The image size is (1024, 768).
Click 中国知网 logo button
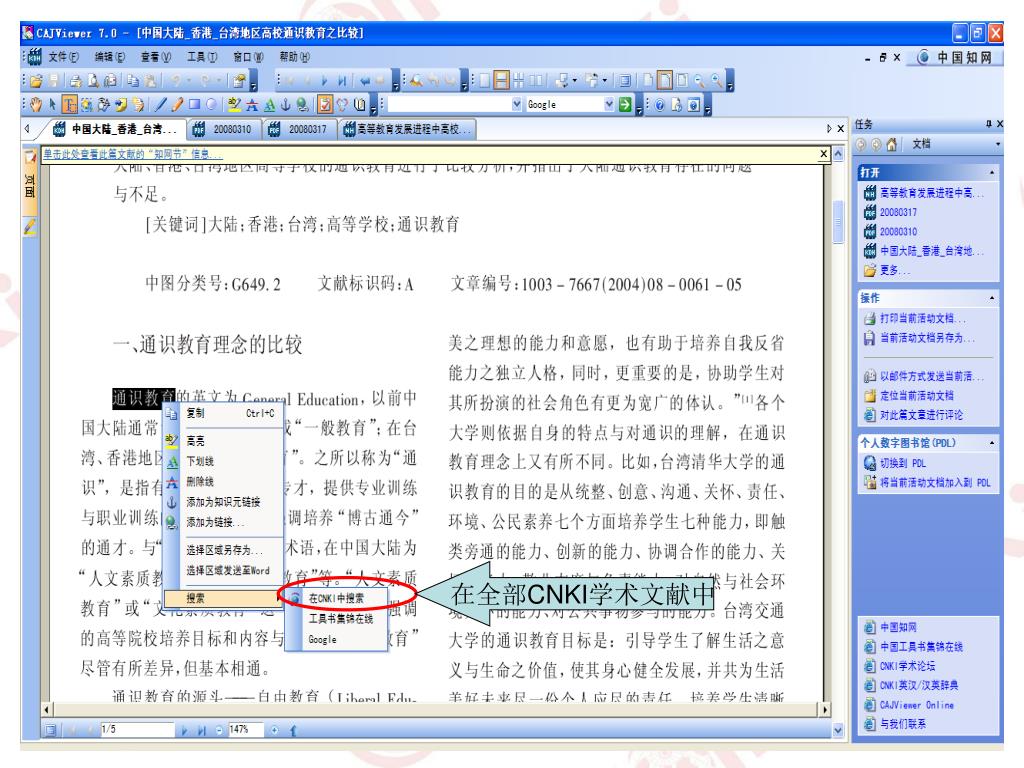tap(956, 57)
